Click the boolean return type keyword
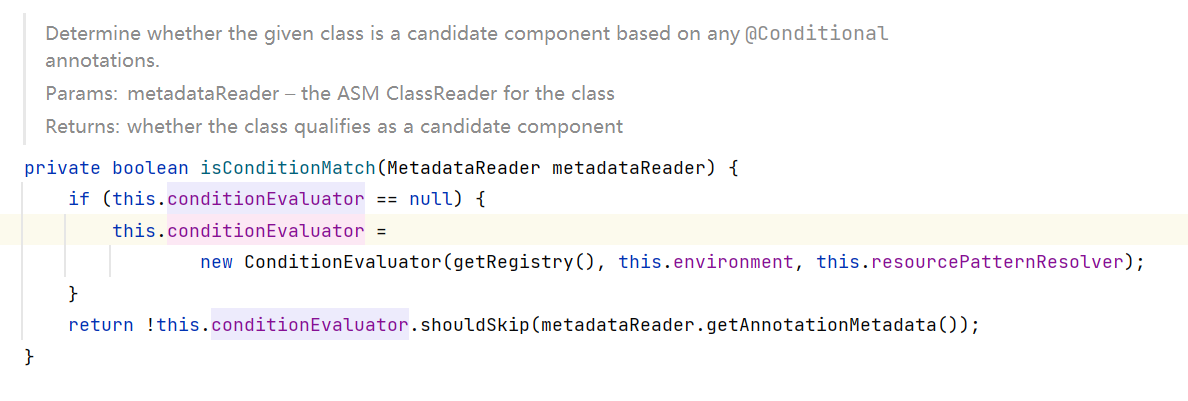The height and width of the screenshot is (401, 1188). click(x=150, y=167)
